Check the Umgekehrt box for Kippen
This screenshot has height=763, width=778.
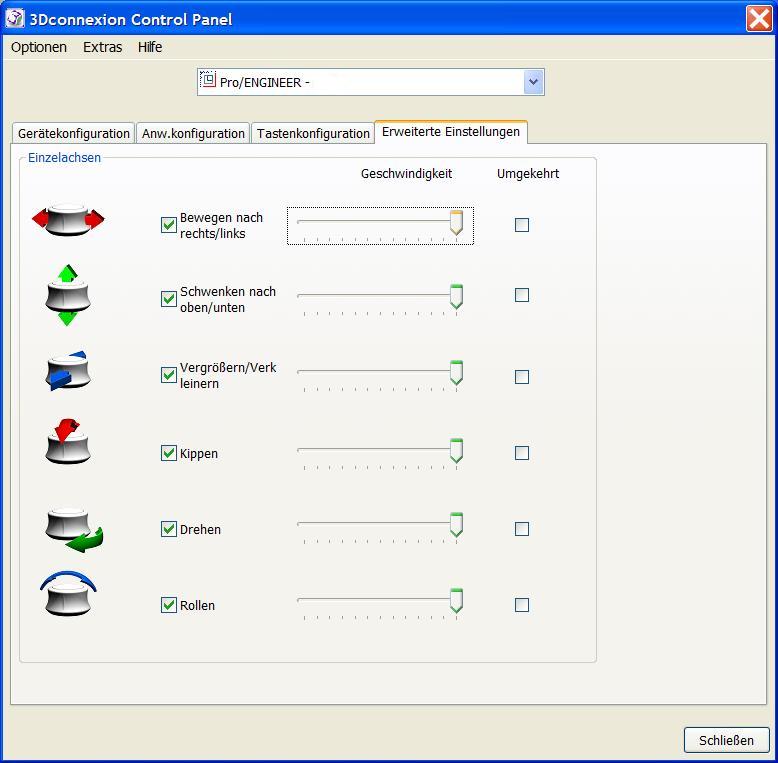coord(522,453)
